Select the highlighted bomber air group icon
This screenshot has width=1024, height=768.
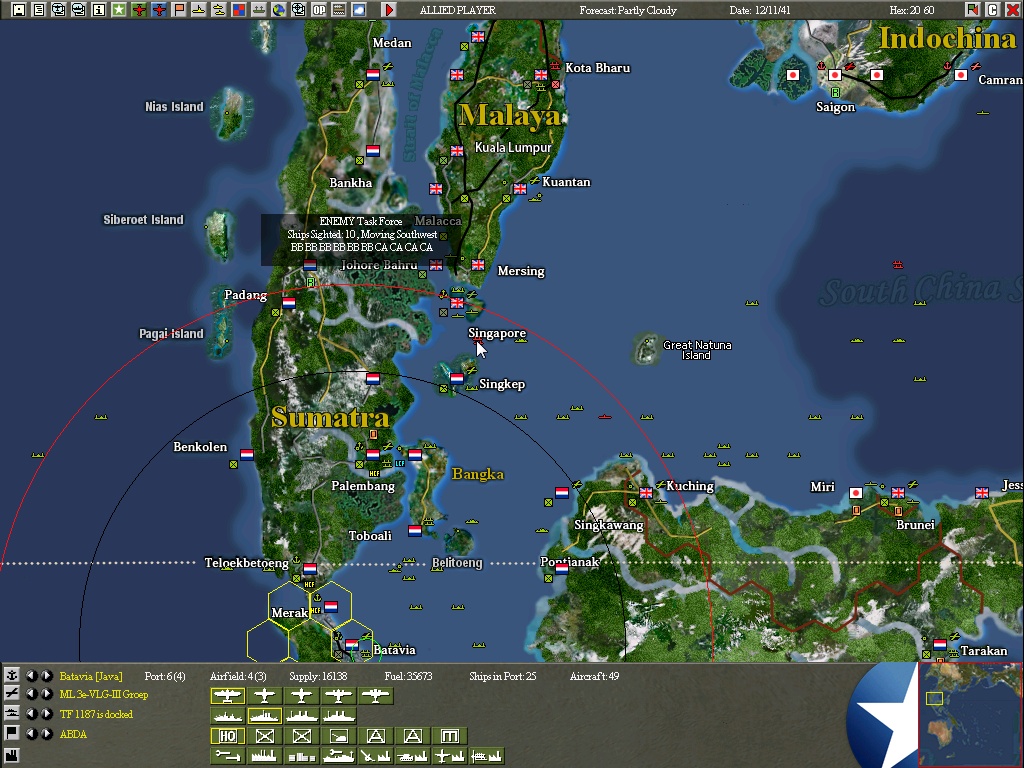(227, 696)
